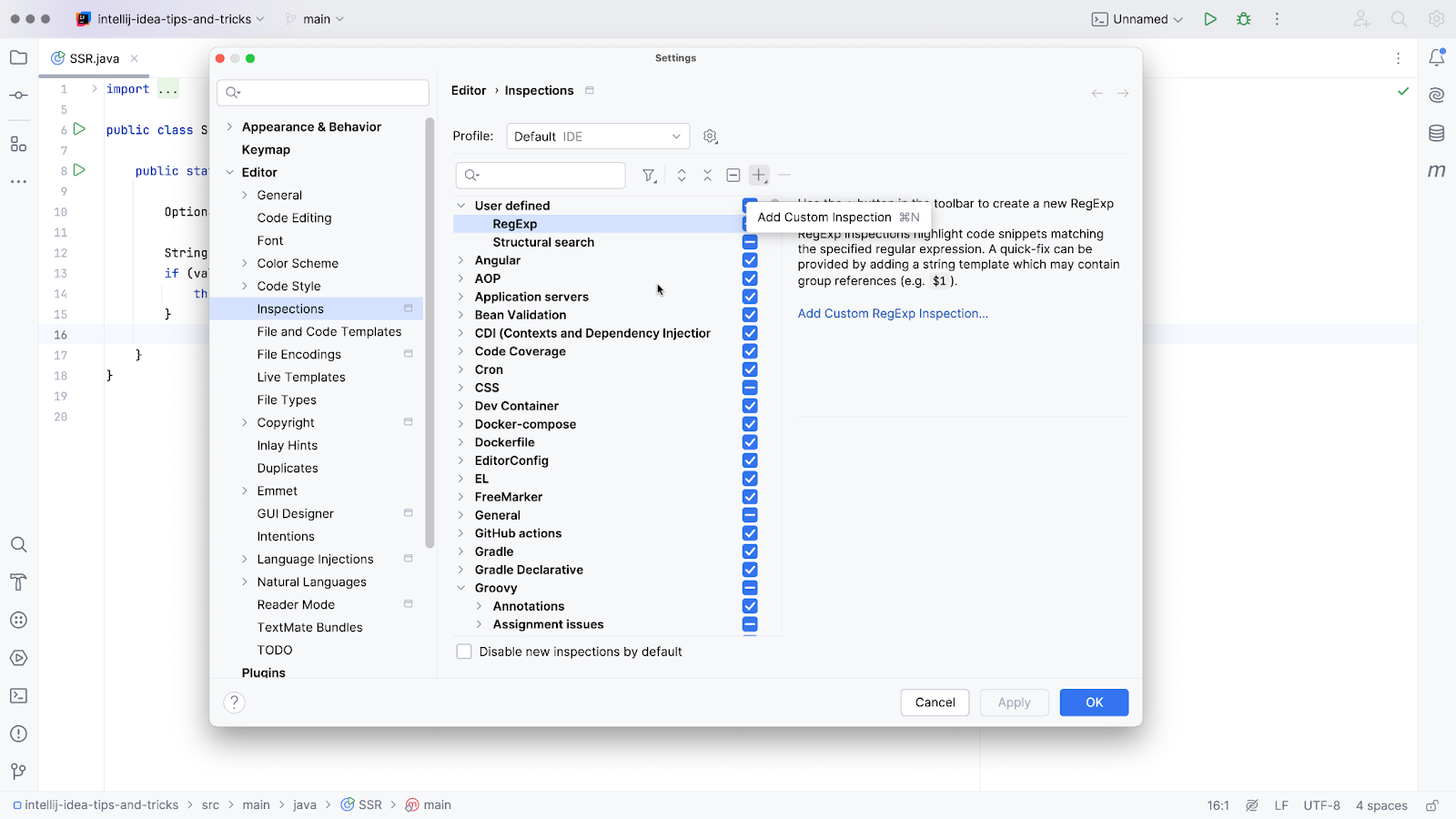Image resolution: width=1456 pixels, height=819 pixels.
Task: Start debugging with the bug icon
Action: (1244, 19)
